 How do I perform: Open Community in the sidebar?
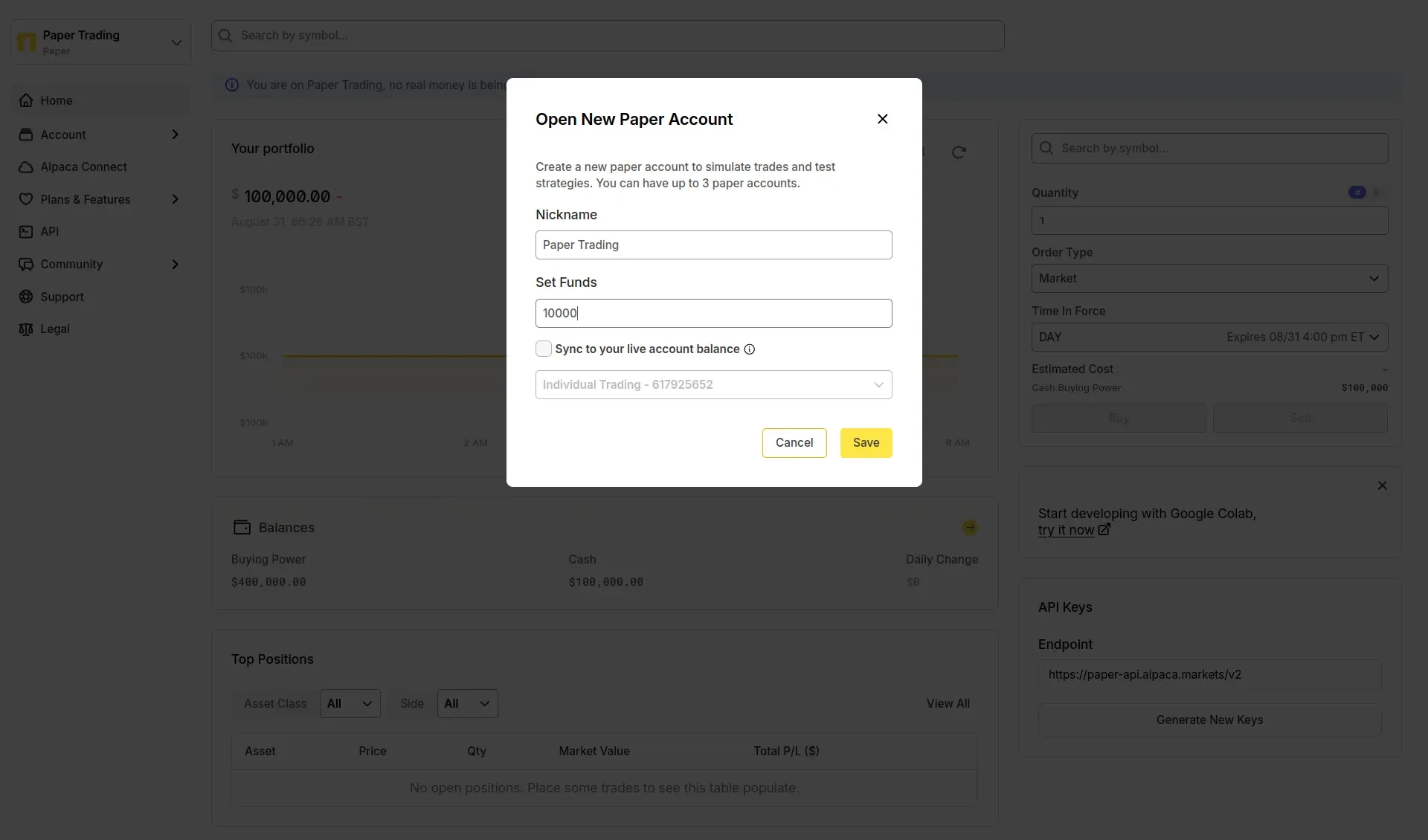[x=100, y=264]
